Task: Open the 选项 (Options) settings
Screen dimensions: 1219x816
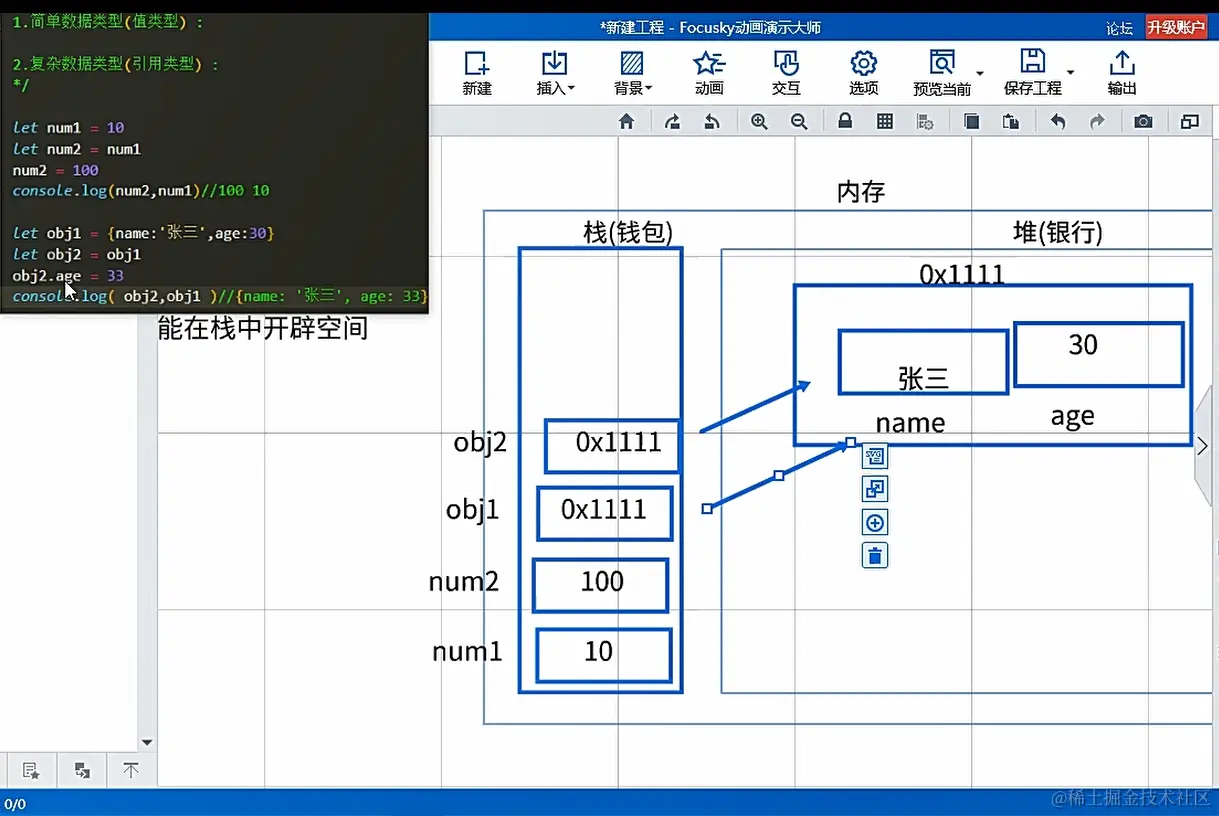Action: click(863, 73)
